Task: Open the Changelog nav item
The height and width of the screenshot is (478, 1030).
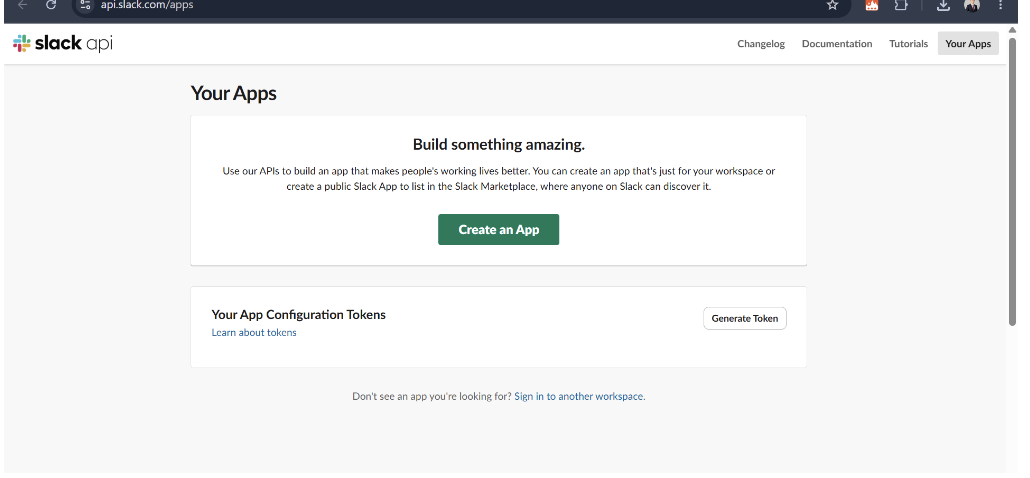Action: click(761, 44)
